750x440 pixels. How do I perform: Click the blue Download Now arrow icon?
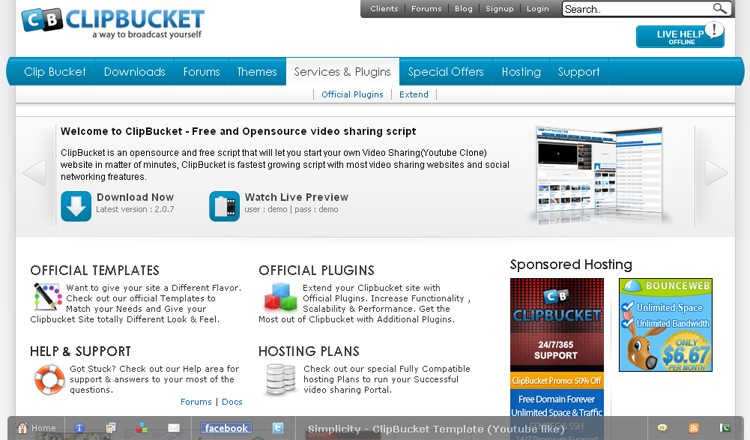76,205
